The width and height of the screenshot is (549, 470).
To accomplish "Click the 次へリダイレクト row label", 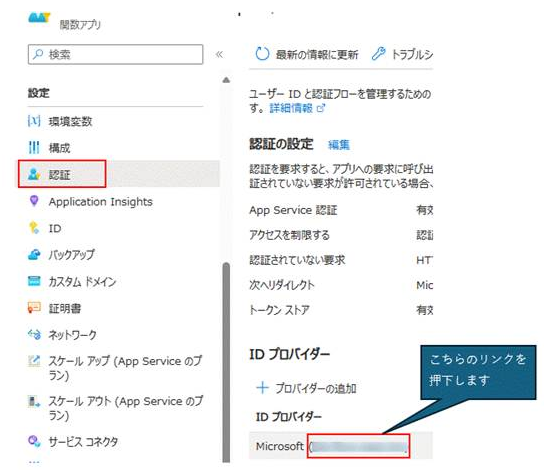I will (x=282, y=285).
